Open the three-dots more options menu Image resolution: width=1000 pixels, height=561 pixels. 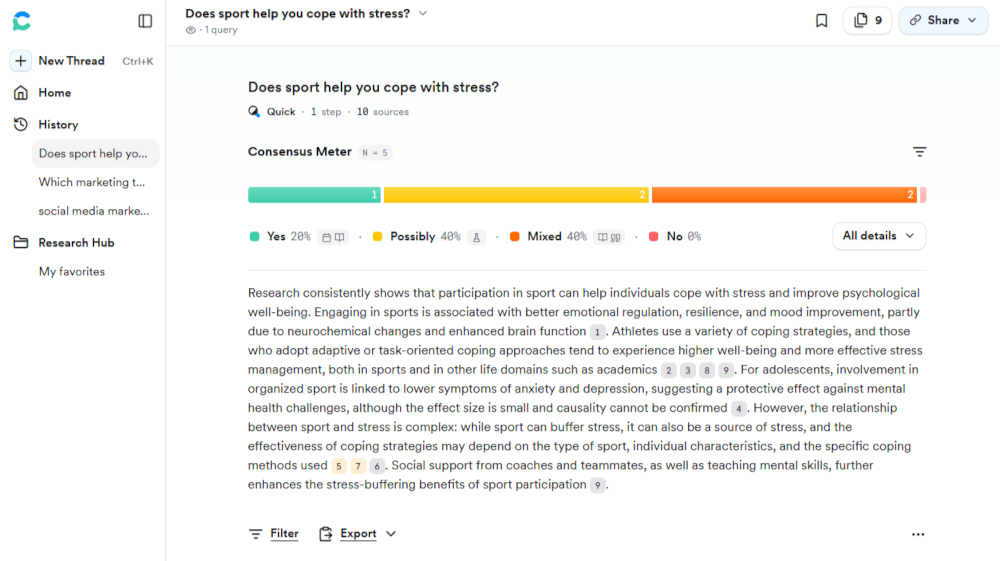pos(918,535)
